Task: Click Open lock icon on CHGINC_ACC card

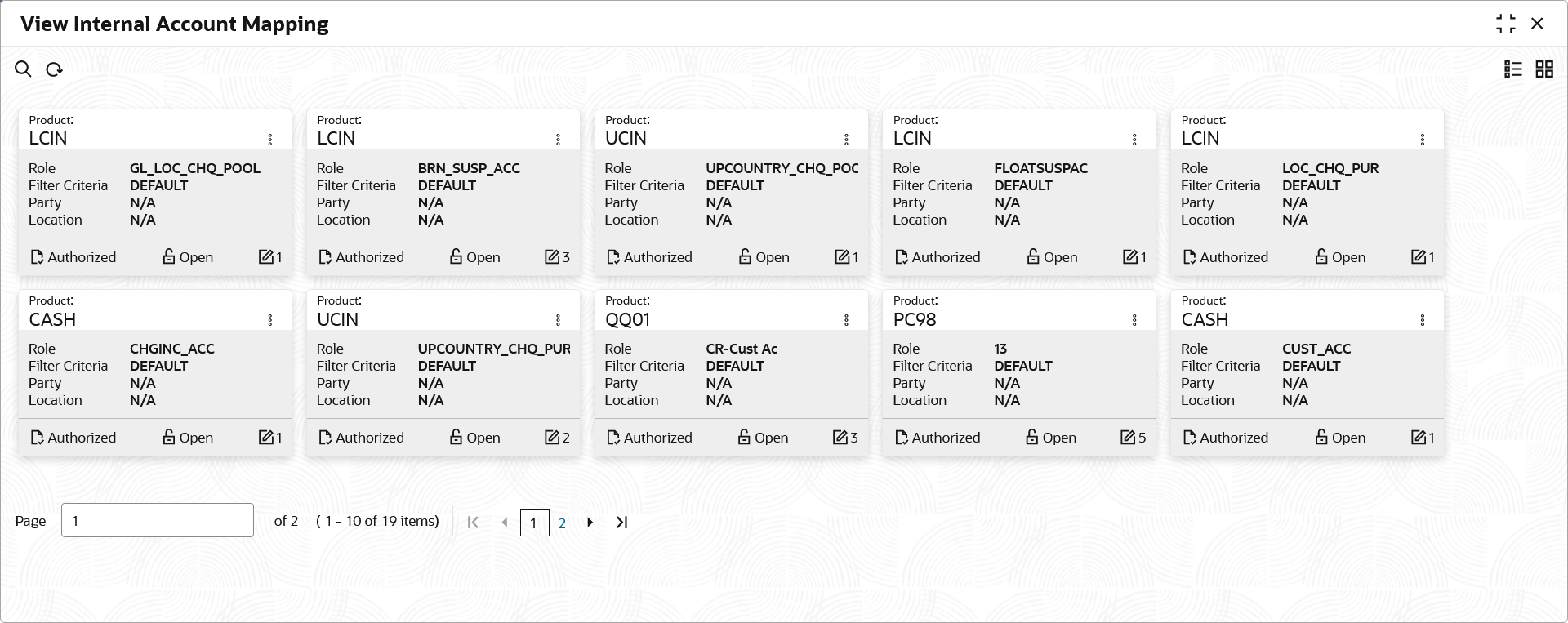Action: (169, 438)
